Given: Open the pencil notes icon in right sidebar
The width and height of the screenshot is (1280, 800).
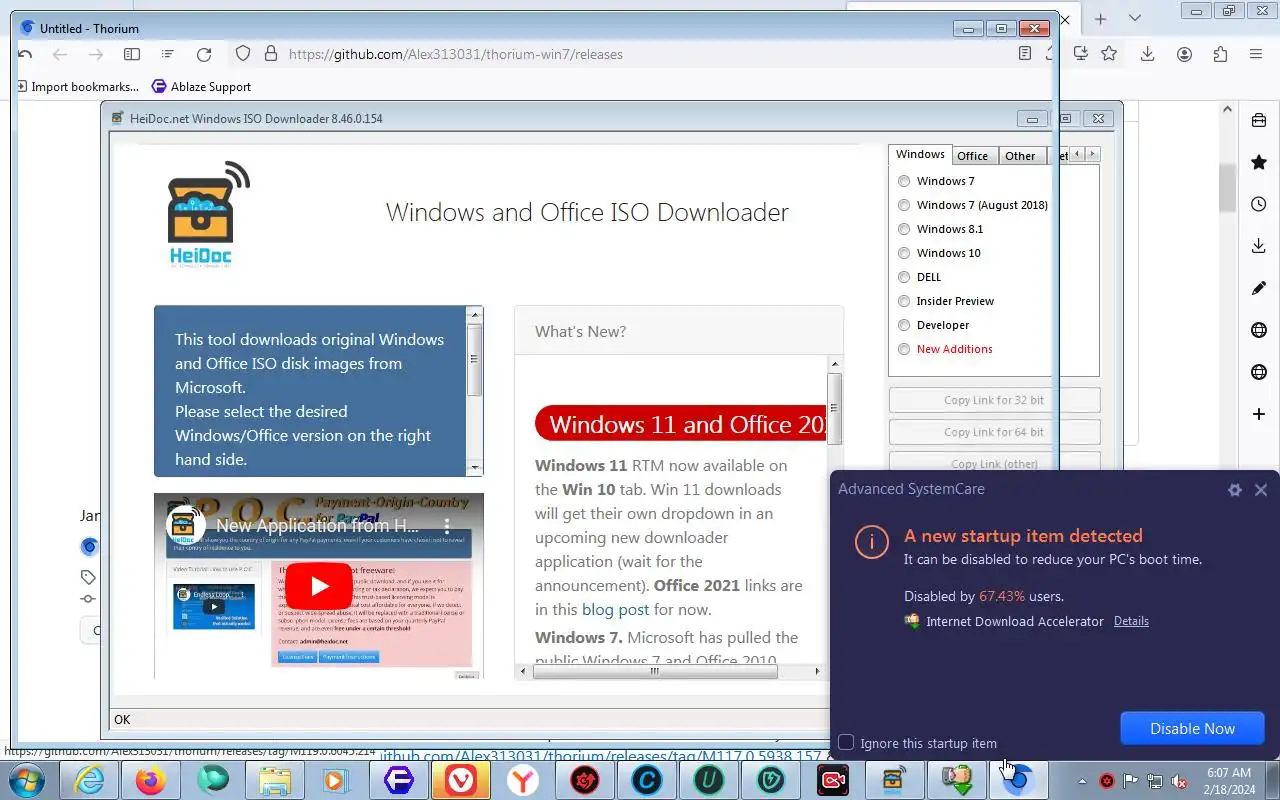Looking at the screenshot, I should (1259, 288).
